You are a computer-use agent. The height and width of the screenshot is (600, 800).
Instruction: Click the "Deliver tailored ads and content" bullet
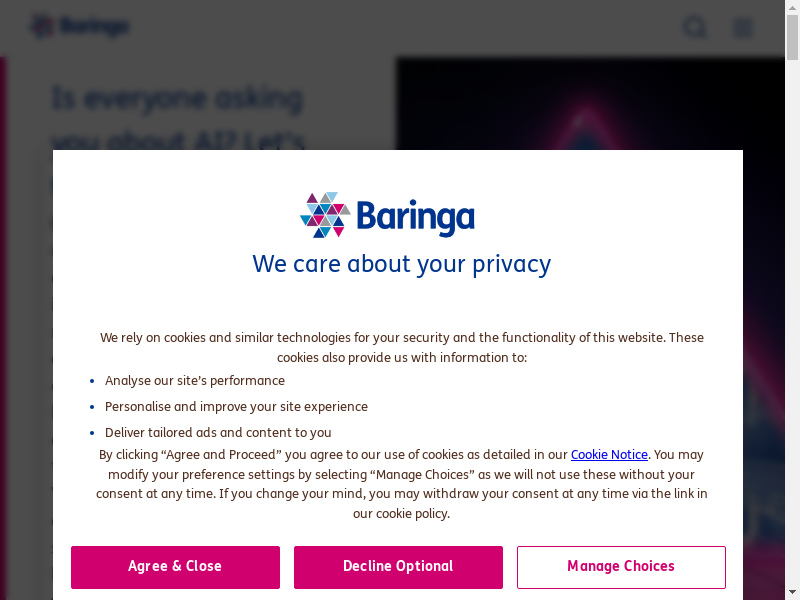tap(218, 433)
